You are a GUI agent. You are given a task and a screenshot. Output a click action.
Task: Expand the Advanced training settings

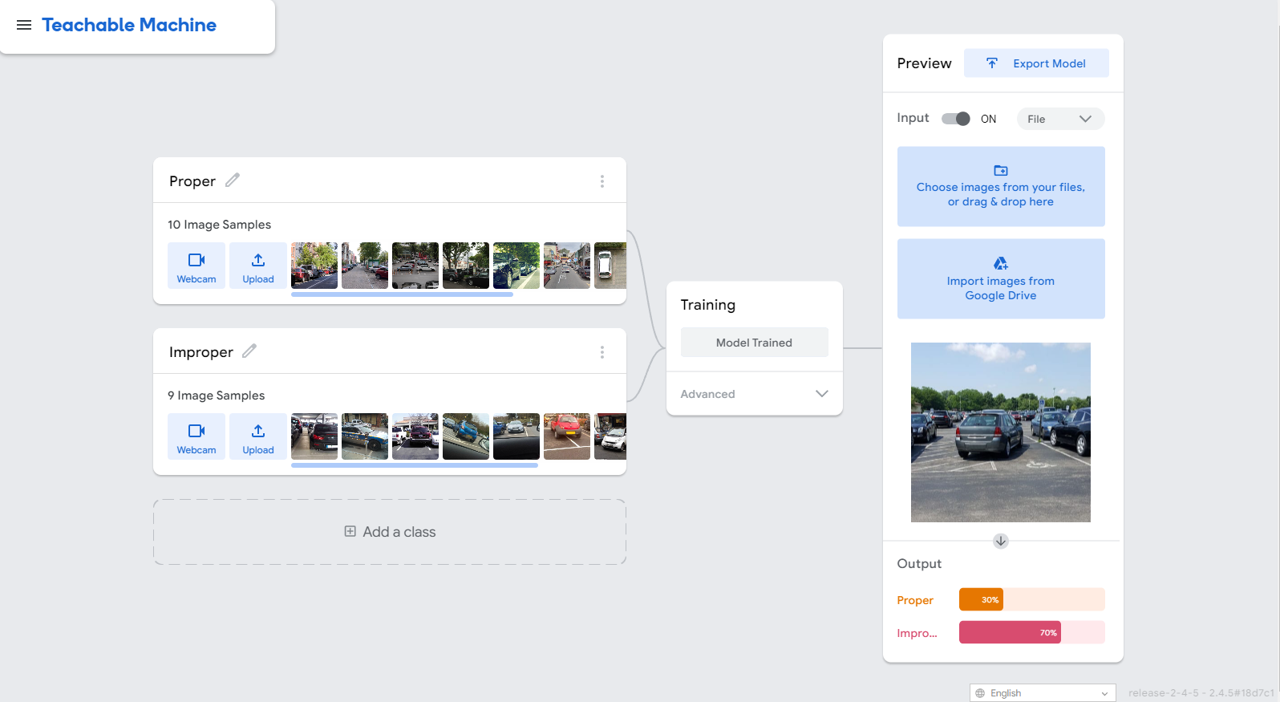[x=754, y=394]
